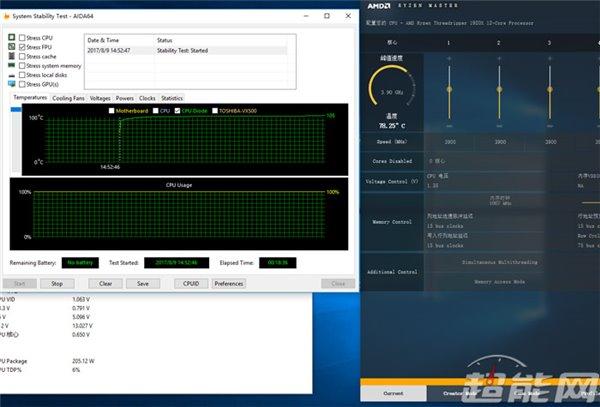The width and height of the screenshot is (600, 407).
Task: Open the Statistics tab
Action: coord(172,98)
